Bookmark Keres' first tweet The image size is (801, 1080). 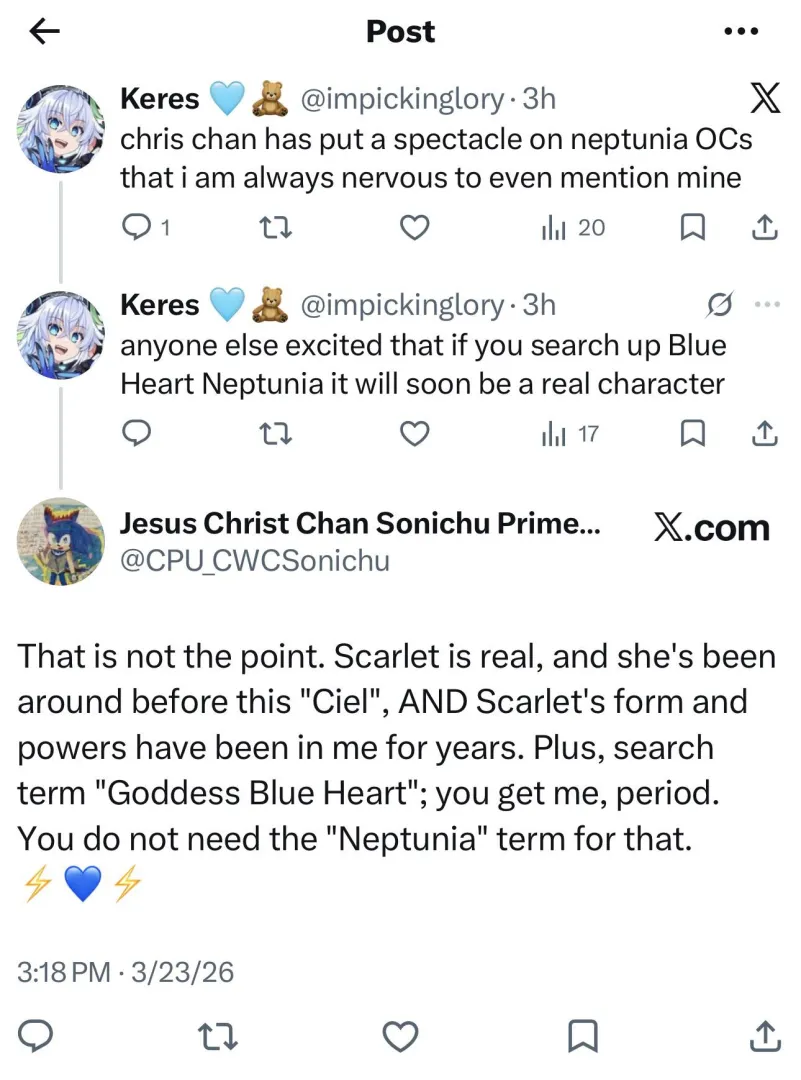click(x=691, y=228)
